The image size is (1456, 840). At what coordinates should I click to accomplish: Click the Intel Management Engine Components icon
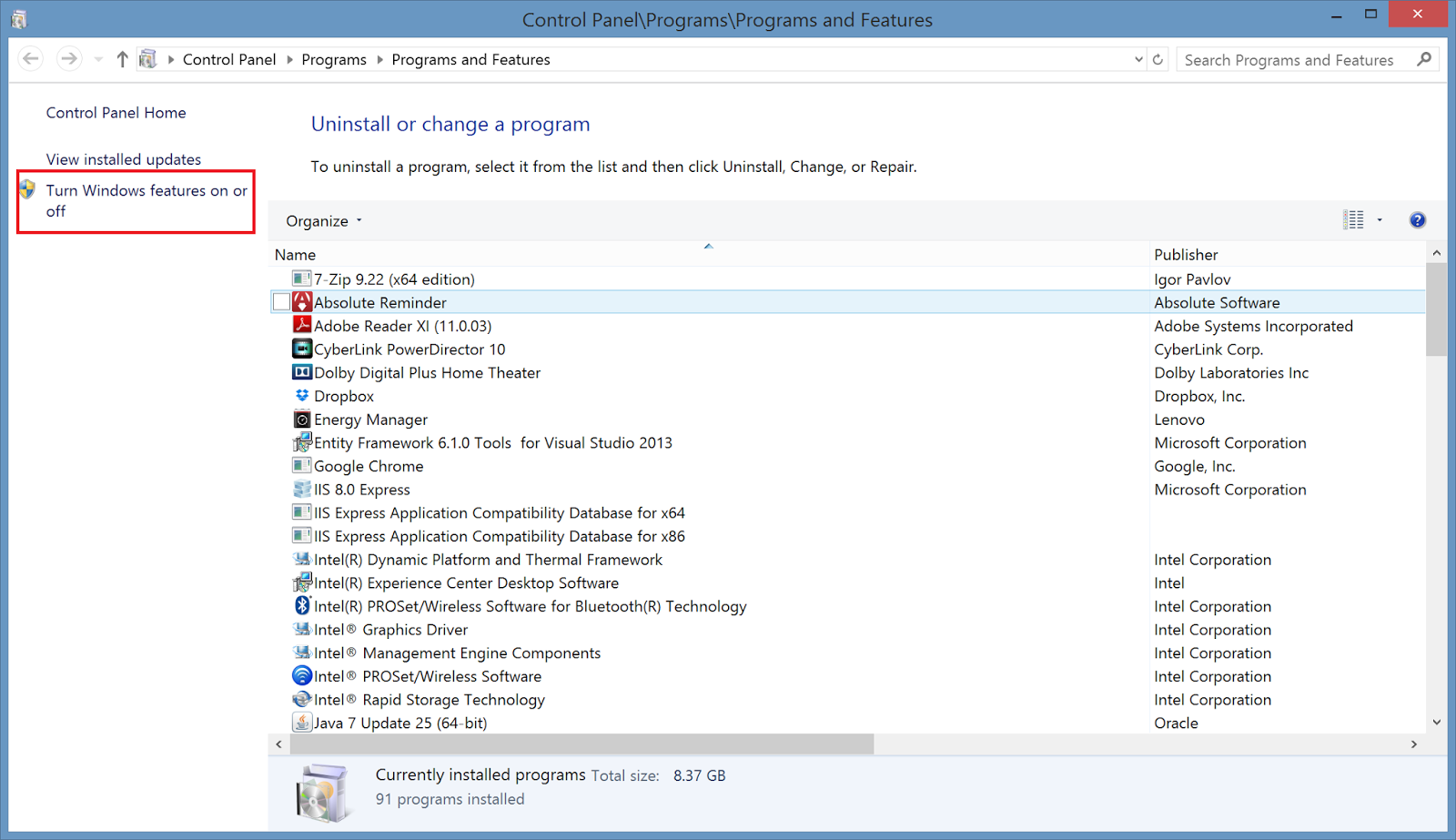[x=302, y=652]
